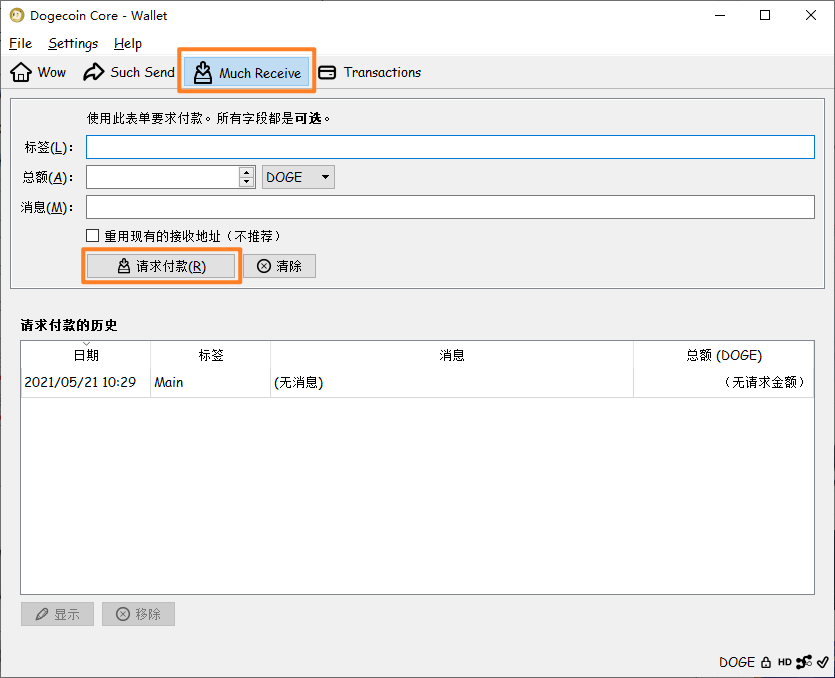The image size is (835, 678).
Task: Select the (无请求金额) amount cell
Action: pyautogui.click(x=724, y=382)
